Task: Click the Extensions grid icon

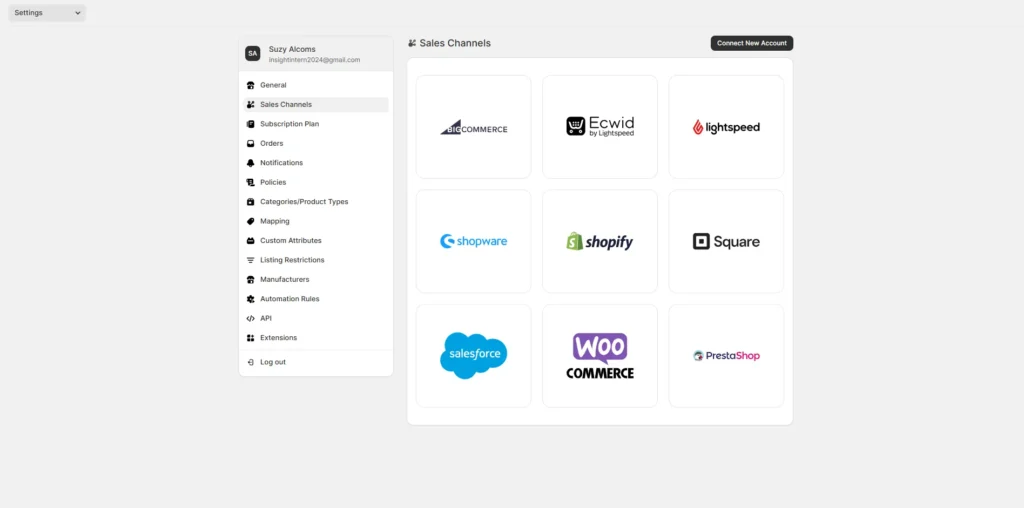Action: click(x=250, y=338)
